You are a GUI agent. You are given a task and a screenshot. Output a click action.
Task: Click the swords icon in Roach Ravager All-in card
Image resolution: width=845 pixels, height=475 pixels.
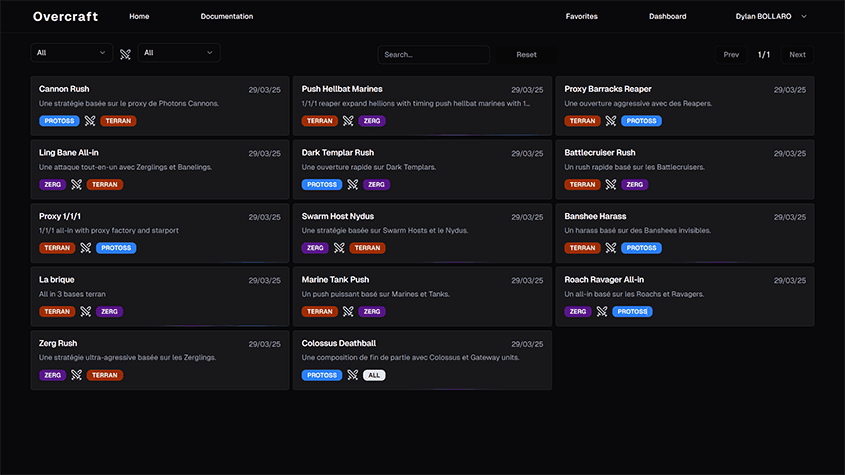(x=602, y=311)
